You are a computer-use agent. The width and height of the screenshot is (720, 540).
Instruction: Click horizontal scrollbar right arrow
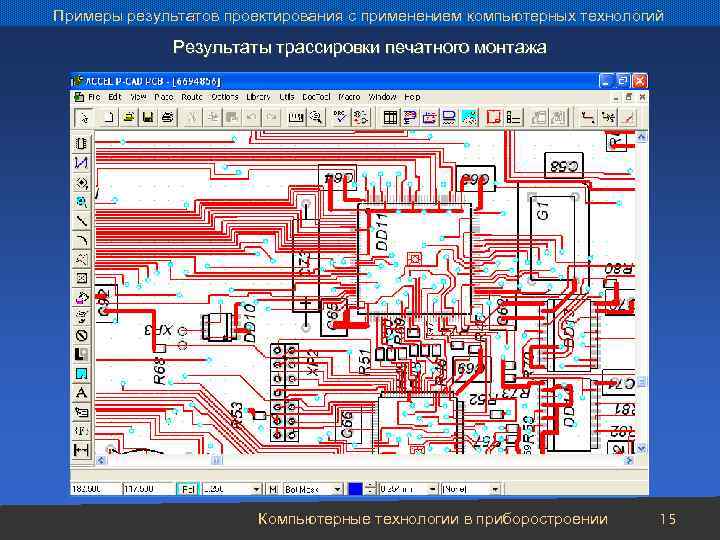(x=629, y=460)
